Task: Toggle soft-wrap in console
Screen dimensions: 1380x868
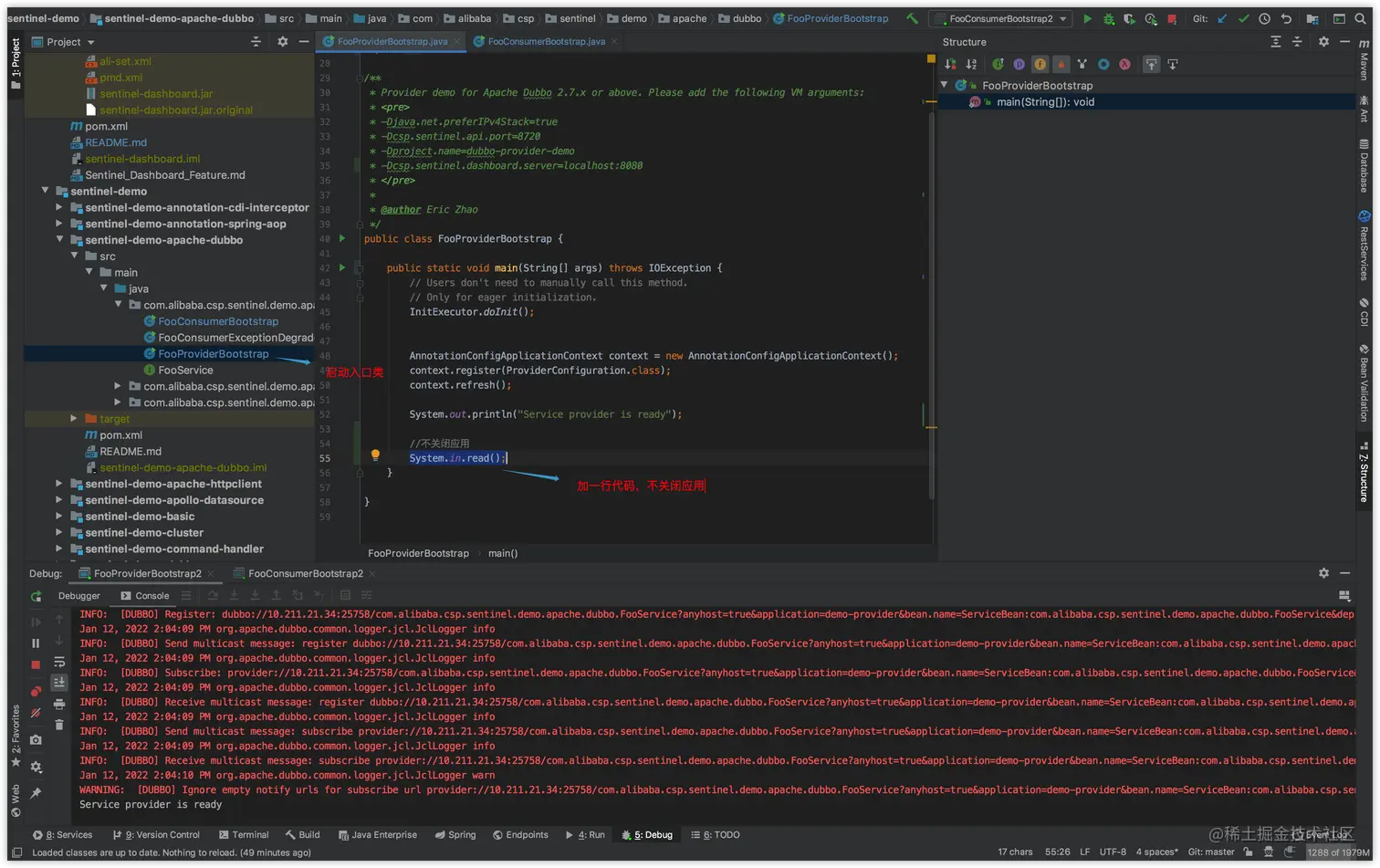Action: click(59, 662)
